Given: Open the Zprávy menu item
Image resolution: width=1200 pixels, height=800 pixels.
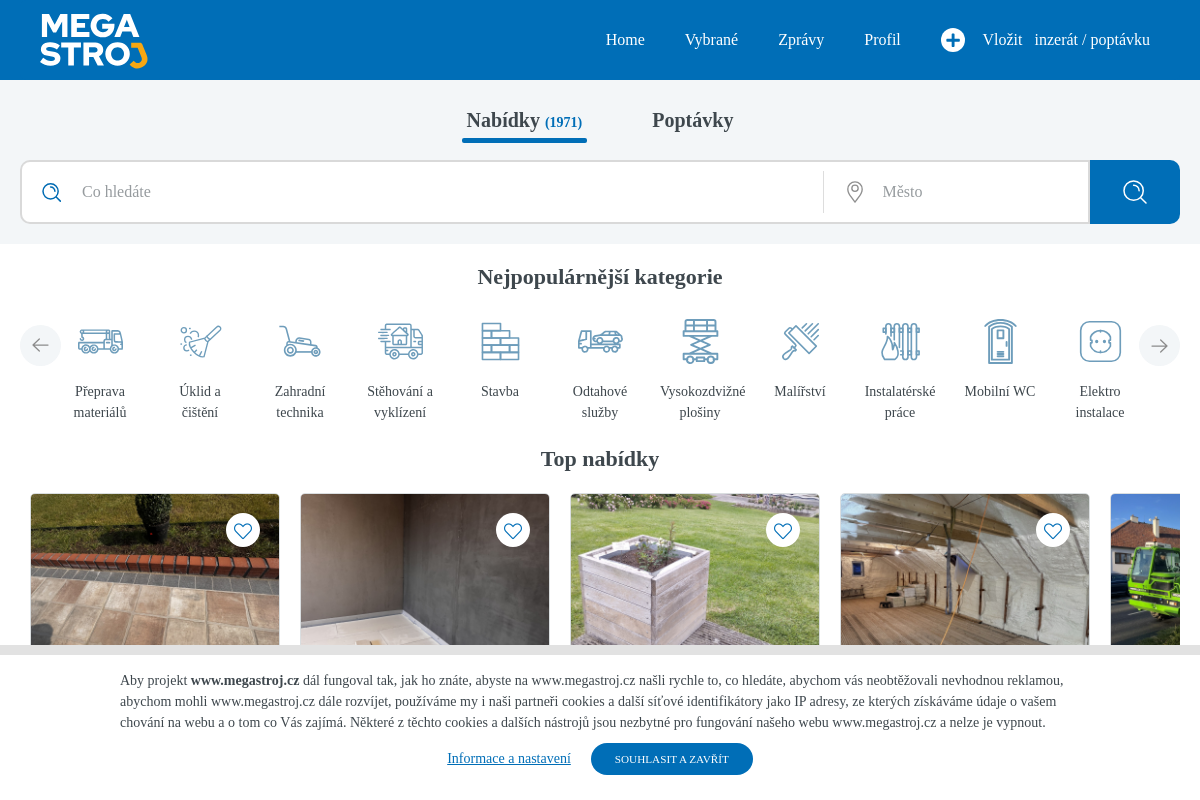Looking at the screenshot, I should (x=801, y=40).
